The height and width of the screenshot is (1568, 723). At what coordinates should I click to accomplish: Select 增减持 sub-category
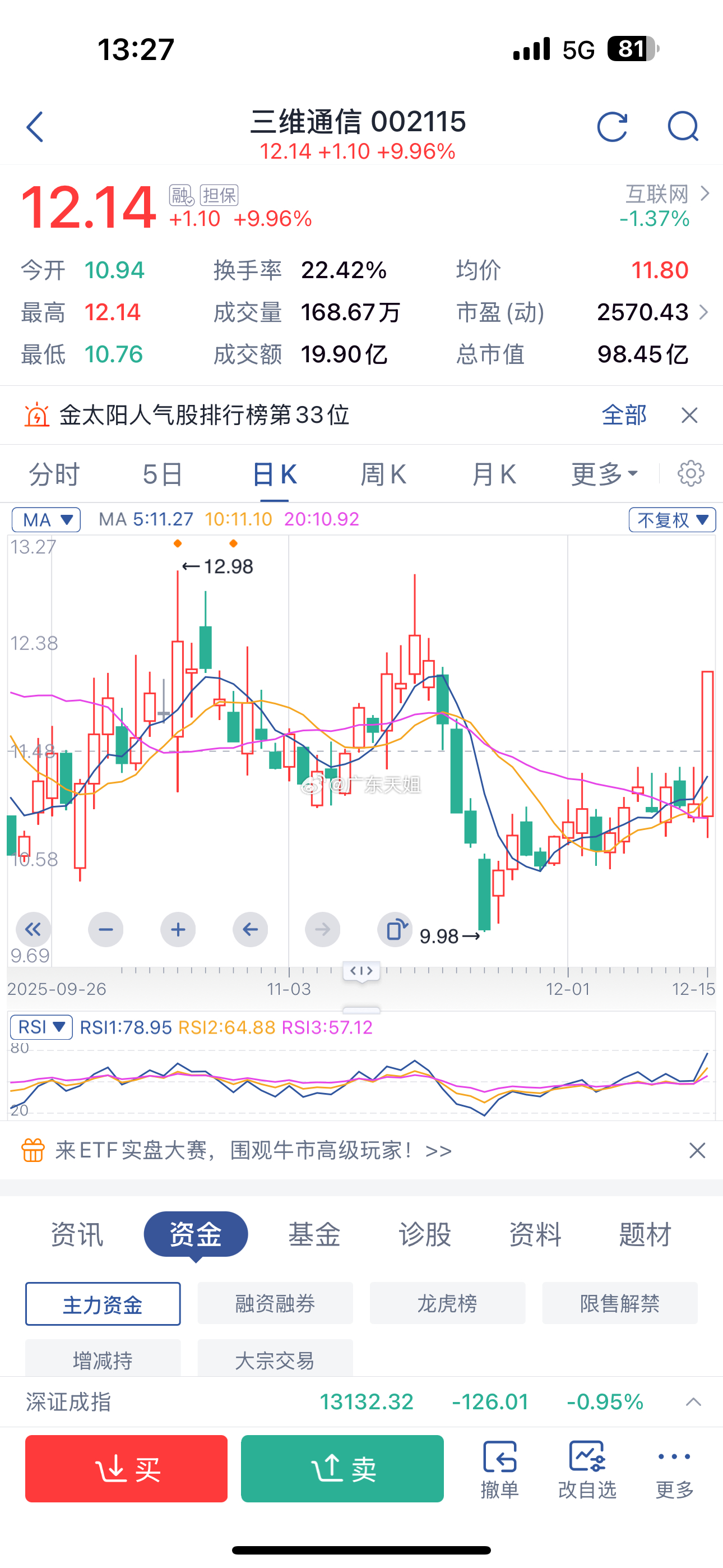[x=103, y=1359]
